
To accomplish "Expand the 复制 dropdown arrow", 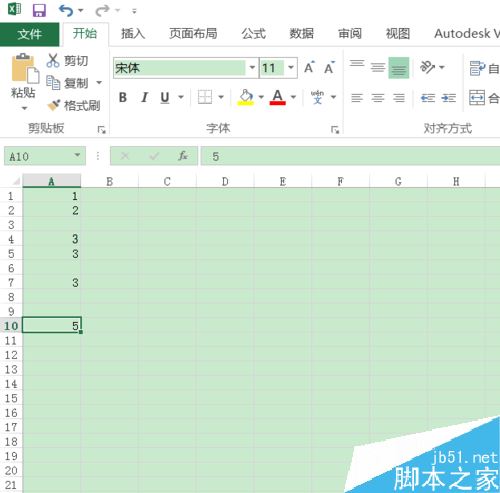I will pos(99,82).
